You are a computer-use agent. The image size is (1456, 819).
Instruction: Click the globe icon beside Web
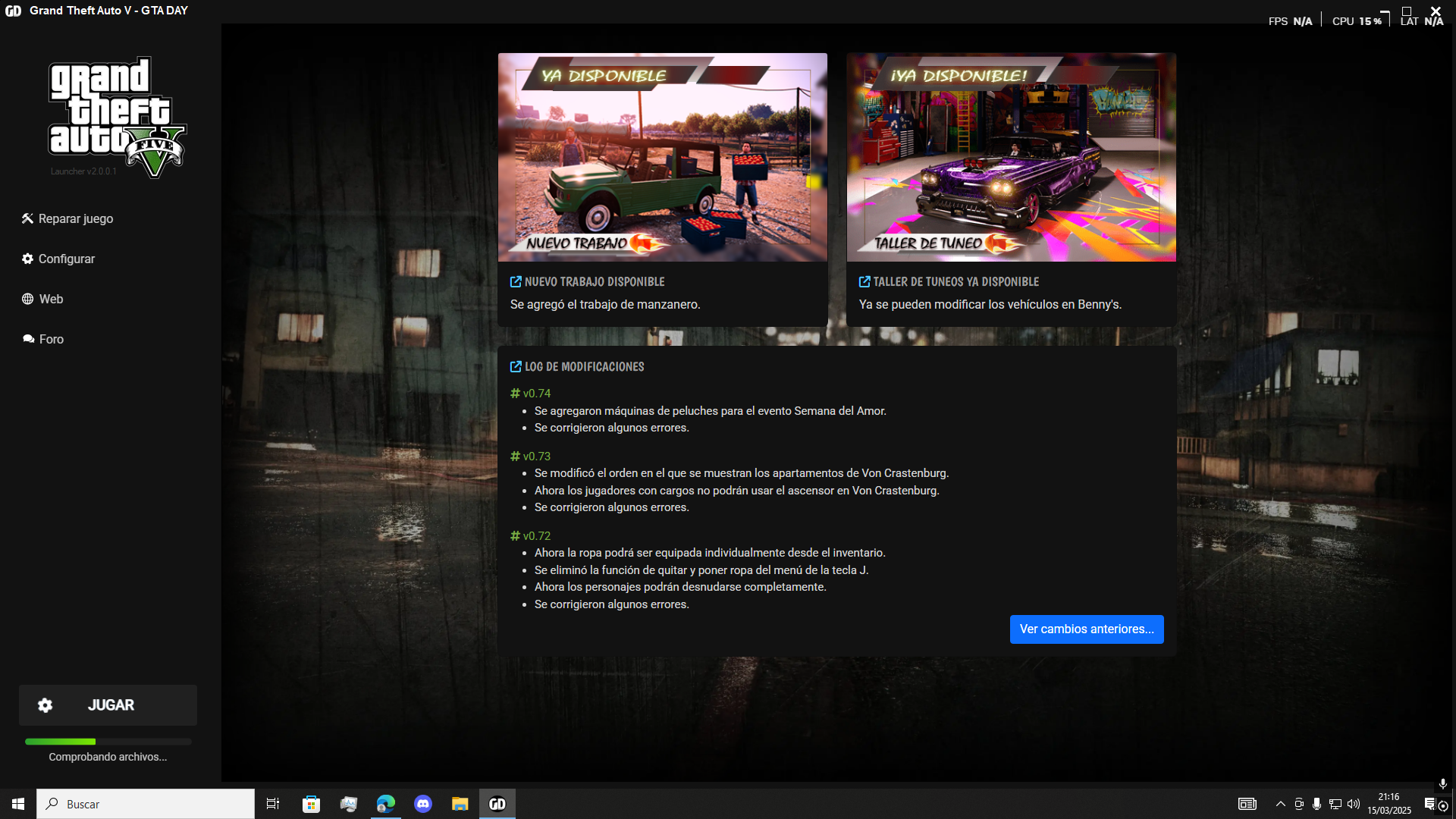[x=27, y=299]
